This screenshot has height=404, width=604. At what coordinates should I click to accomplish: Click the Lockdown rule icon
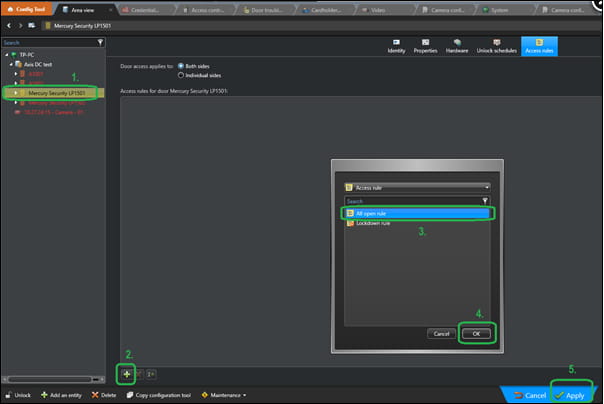coord(350,223)
